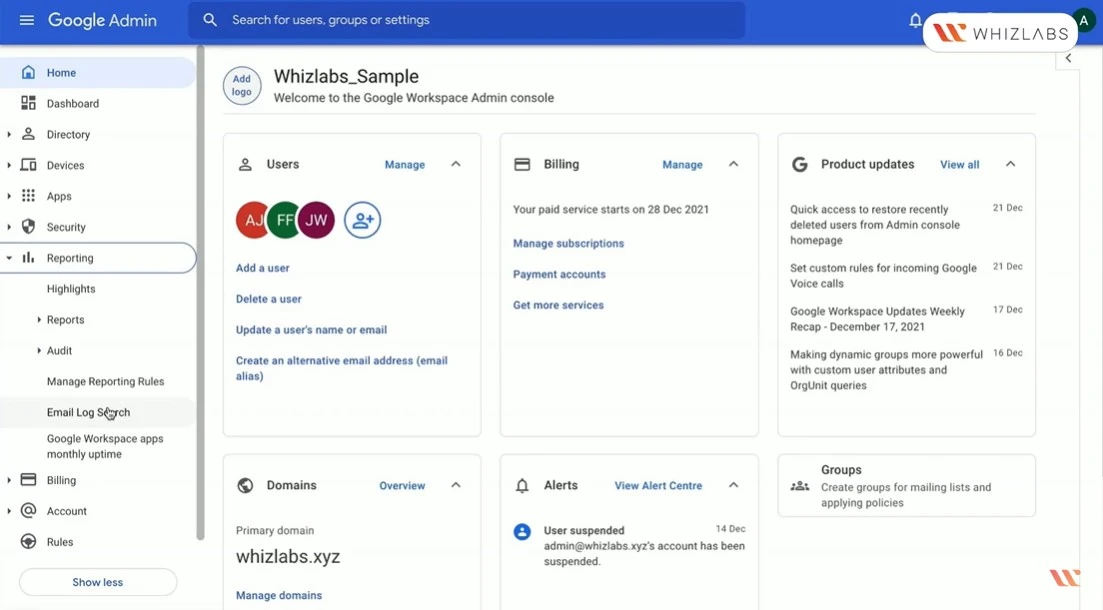Expand the Directory tree arrow
The image size is (1103, 610).
coord(8,134)
